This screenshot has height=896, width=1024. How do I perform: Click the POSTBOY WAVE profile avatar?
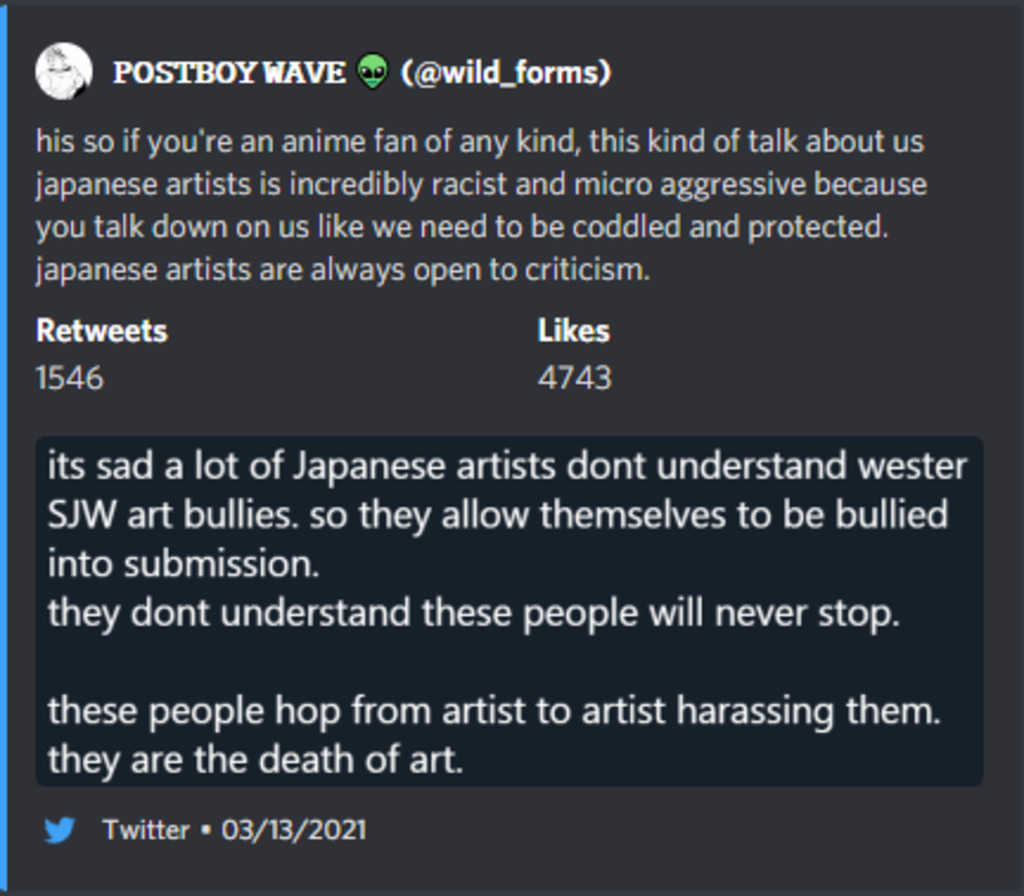63,72
